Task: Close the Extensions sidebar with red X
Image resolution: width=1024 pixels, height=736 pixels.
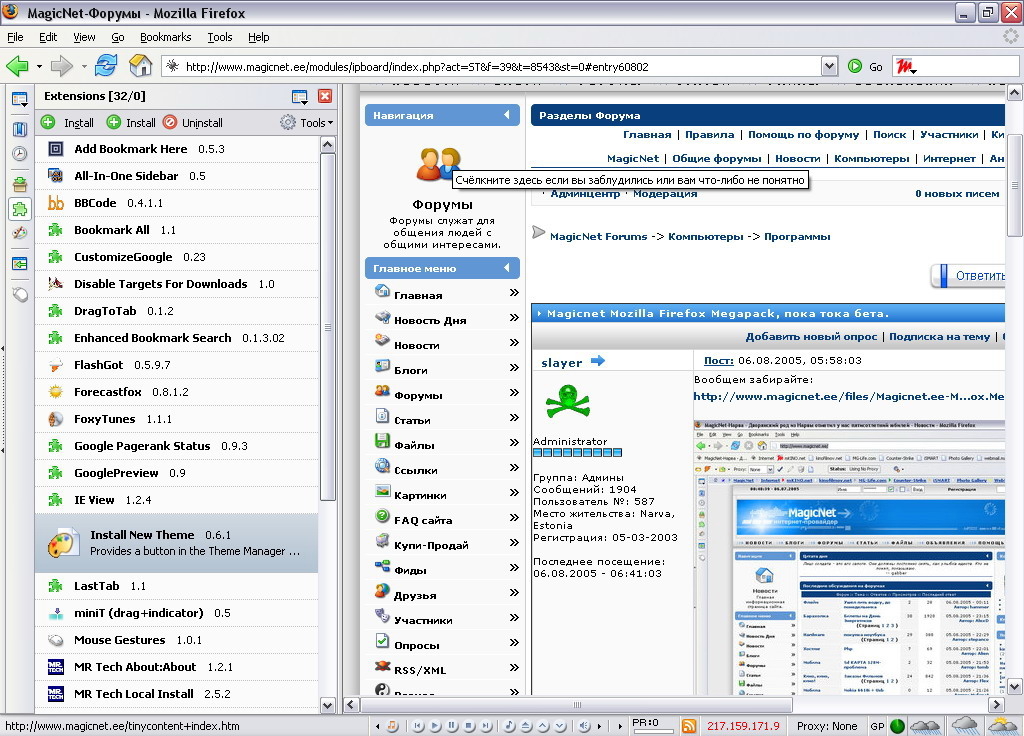Action: pos(325,97)
